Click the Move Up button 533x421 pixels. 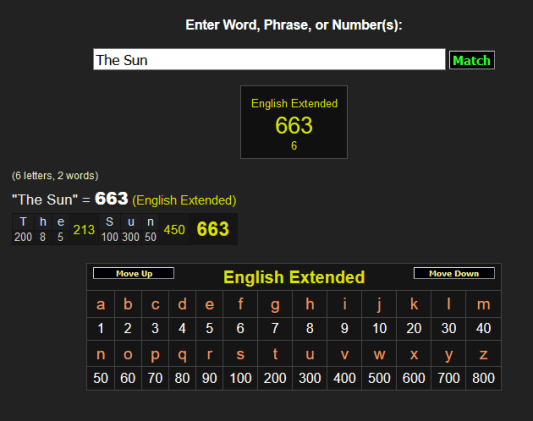(134, 273)
